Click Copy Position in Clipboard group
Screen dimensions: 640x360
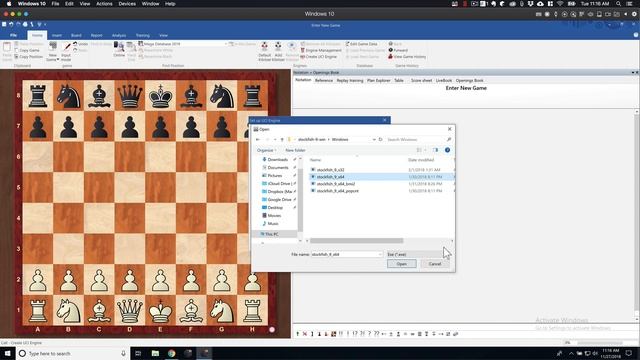tap(29, 57)
